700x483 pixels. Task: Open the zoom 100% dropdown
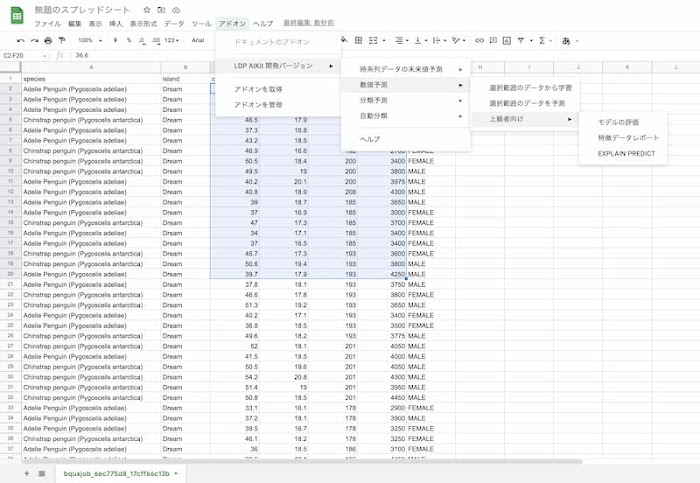click(90, 41)
